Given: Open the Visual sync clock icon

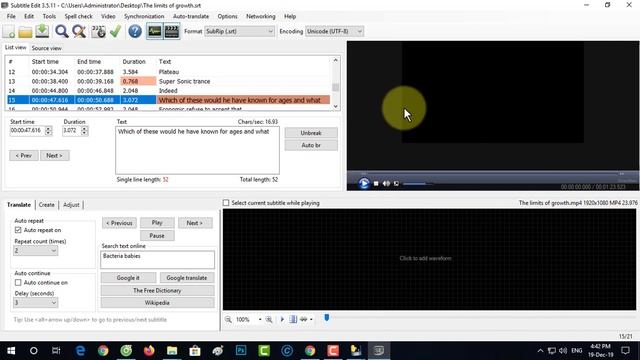Looking at the screenshot, I should click(x=98, y=31).
